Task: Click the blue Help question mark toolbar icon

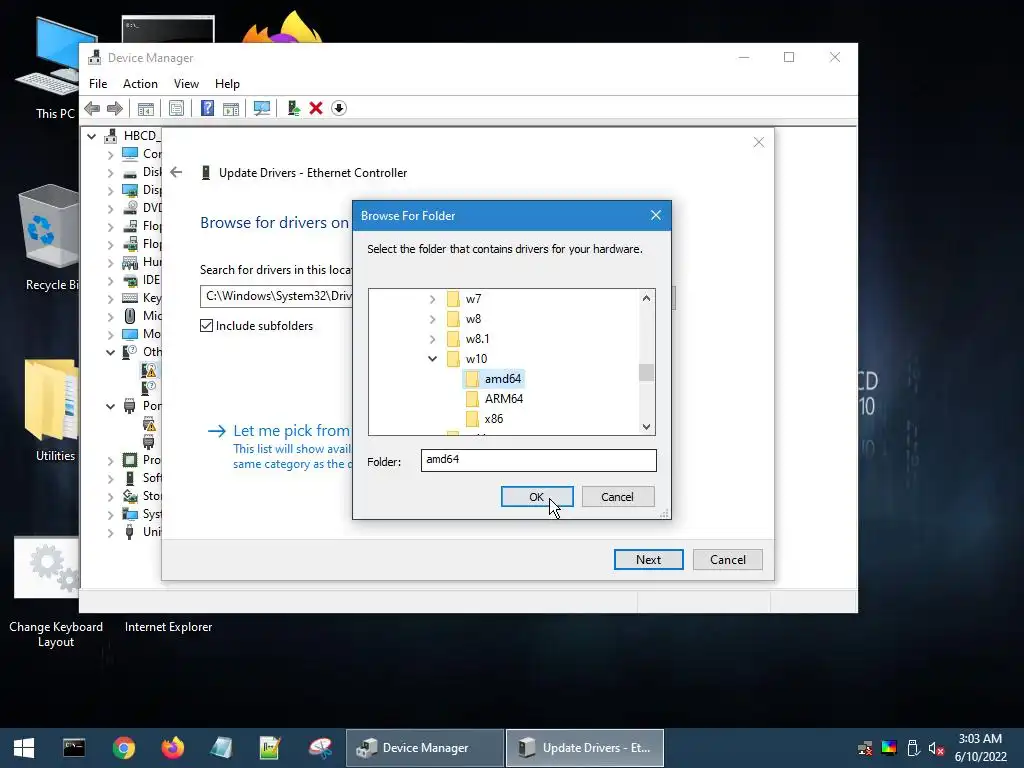Action: coord(207,108)
